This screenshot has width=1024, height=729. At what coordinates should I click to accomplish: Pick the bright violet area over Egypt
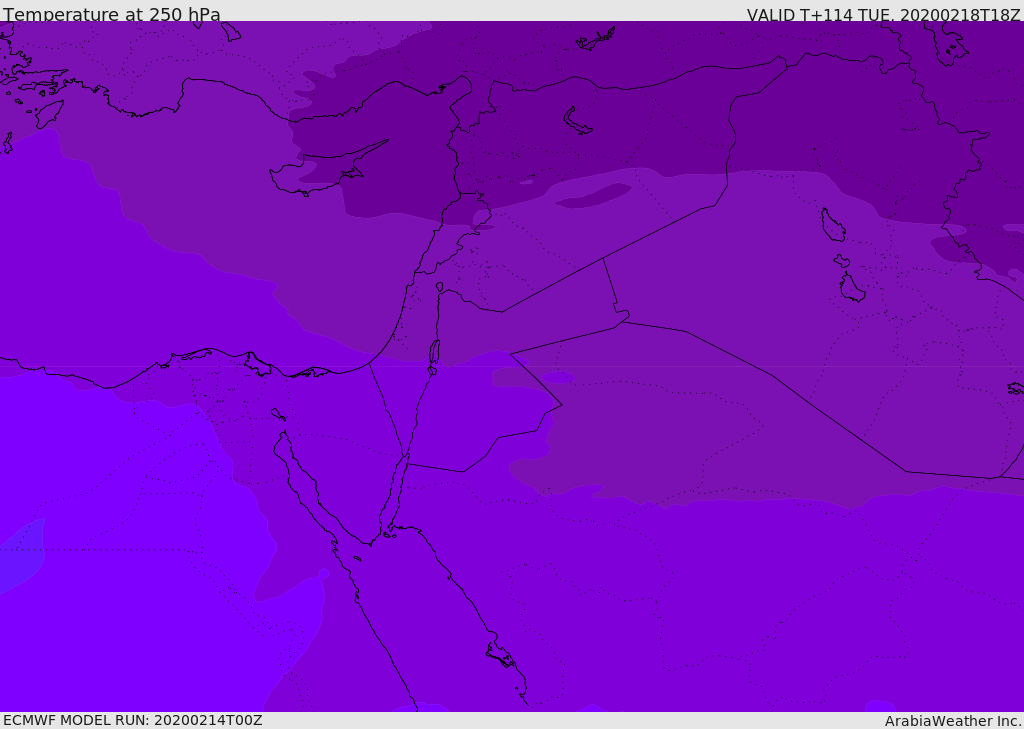130,600
